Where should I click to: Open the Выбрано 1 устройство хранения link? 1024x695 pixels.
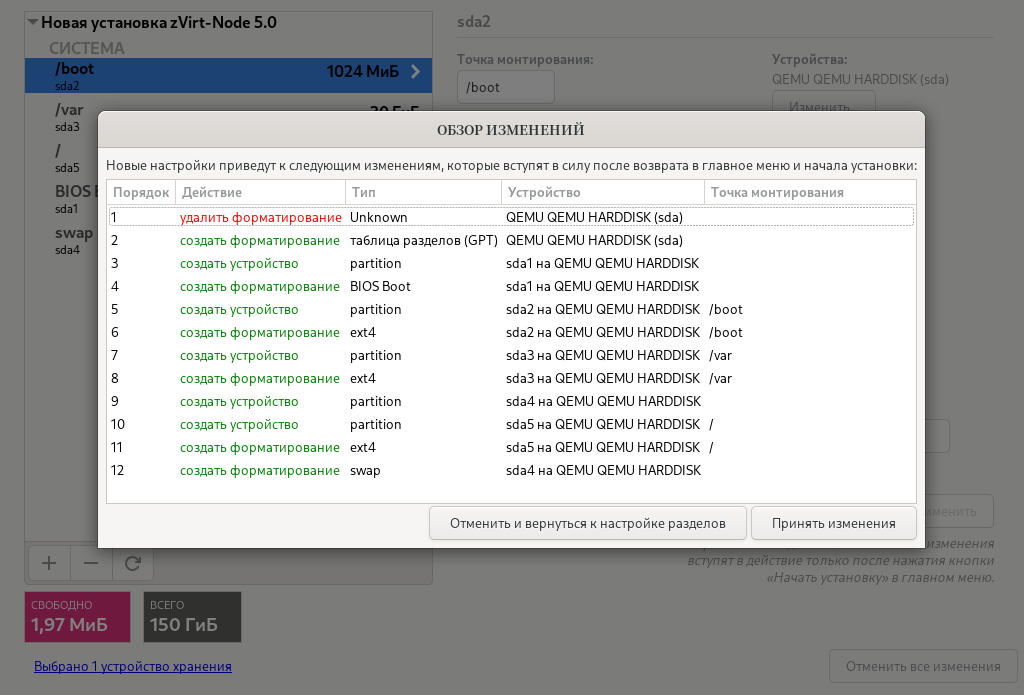click(133, 666)
